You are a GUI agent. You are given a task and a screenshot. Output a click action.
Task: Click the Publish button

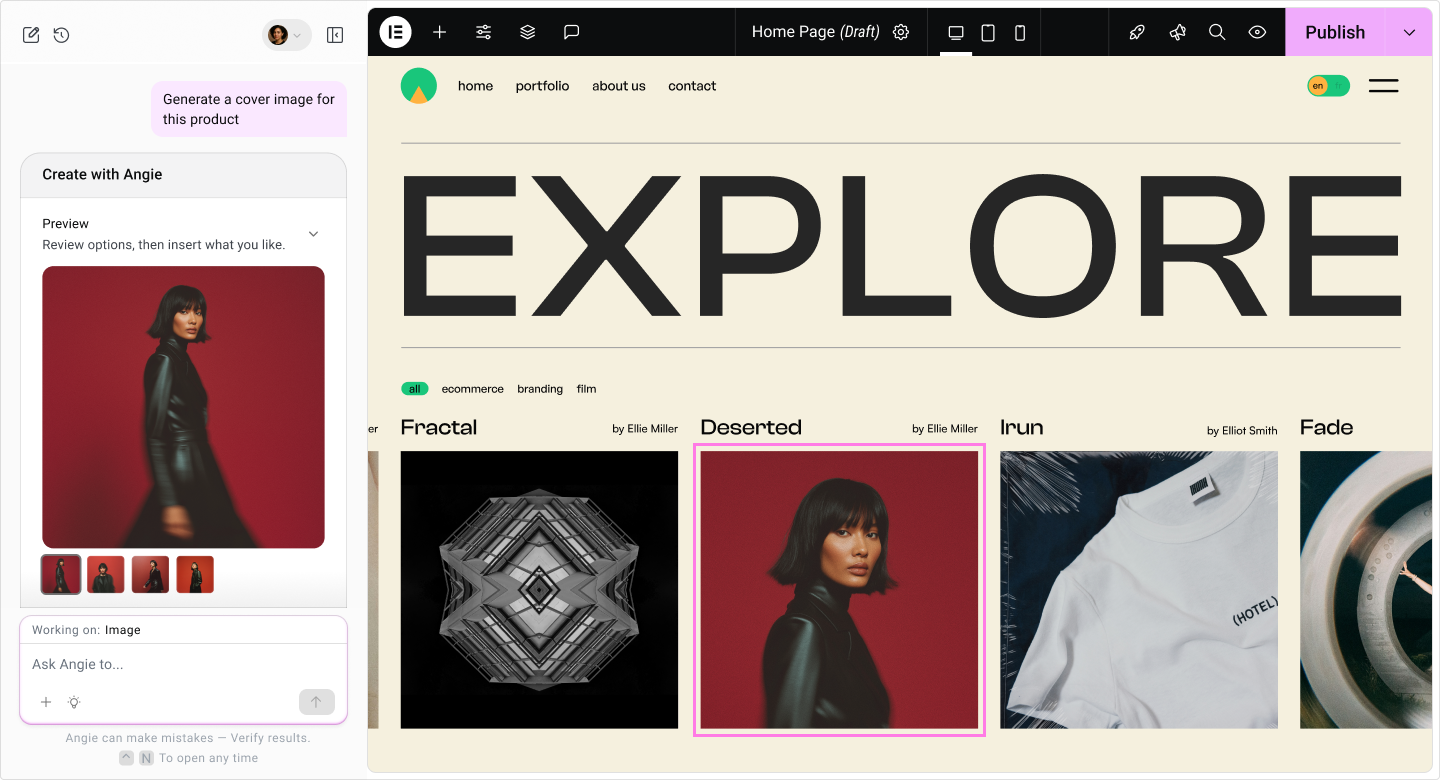tap(1334, 31)
